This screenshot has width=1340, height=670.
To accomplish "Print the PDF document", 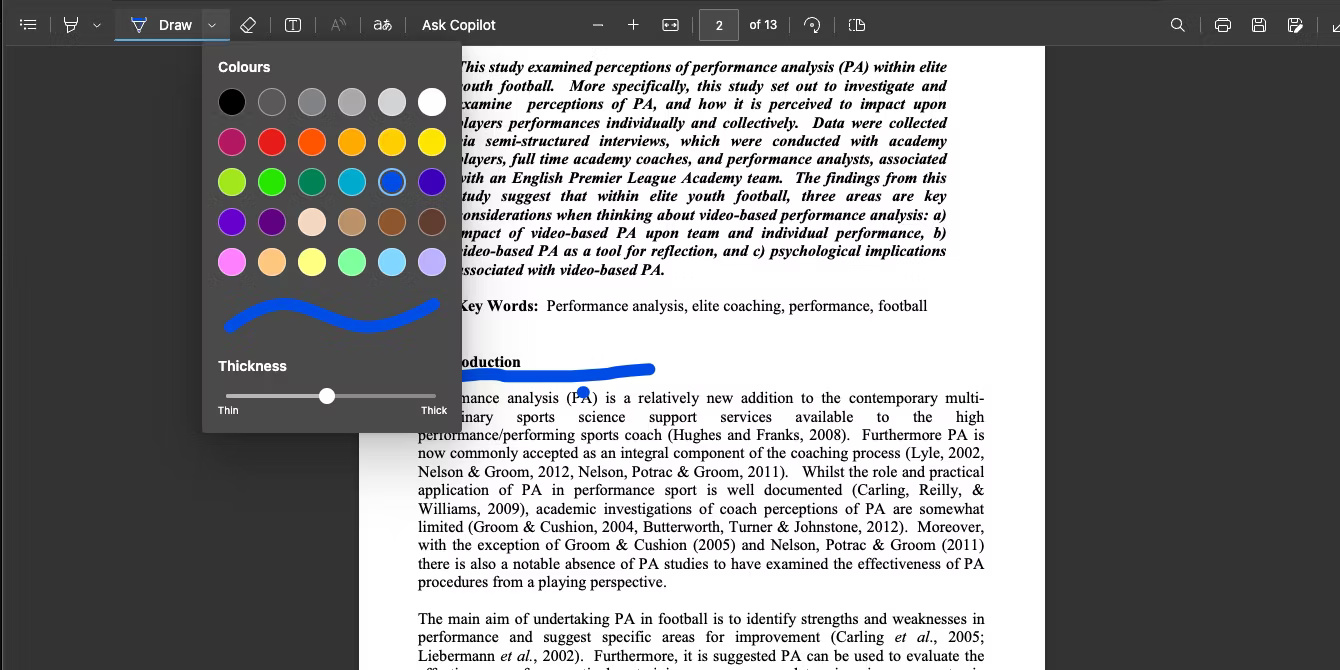I will coord(1222,24).
